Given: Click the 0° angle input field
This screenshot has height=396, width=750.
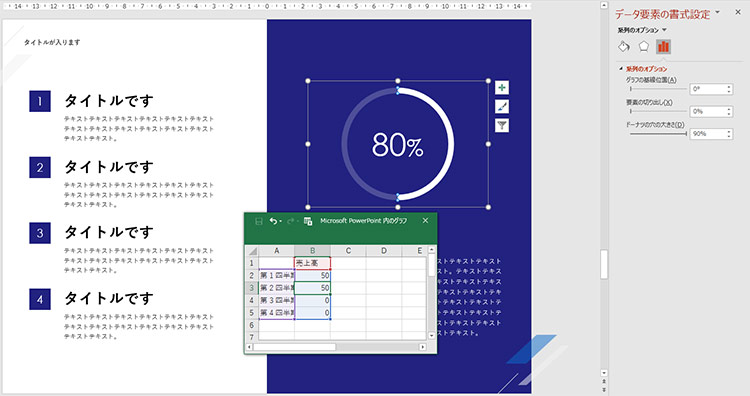Looking at the screenshot, I should (x=707, y=89).
